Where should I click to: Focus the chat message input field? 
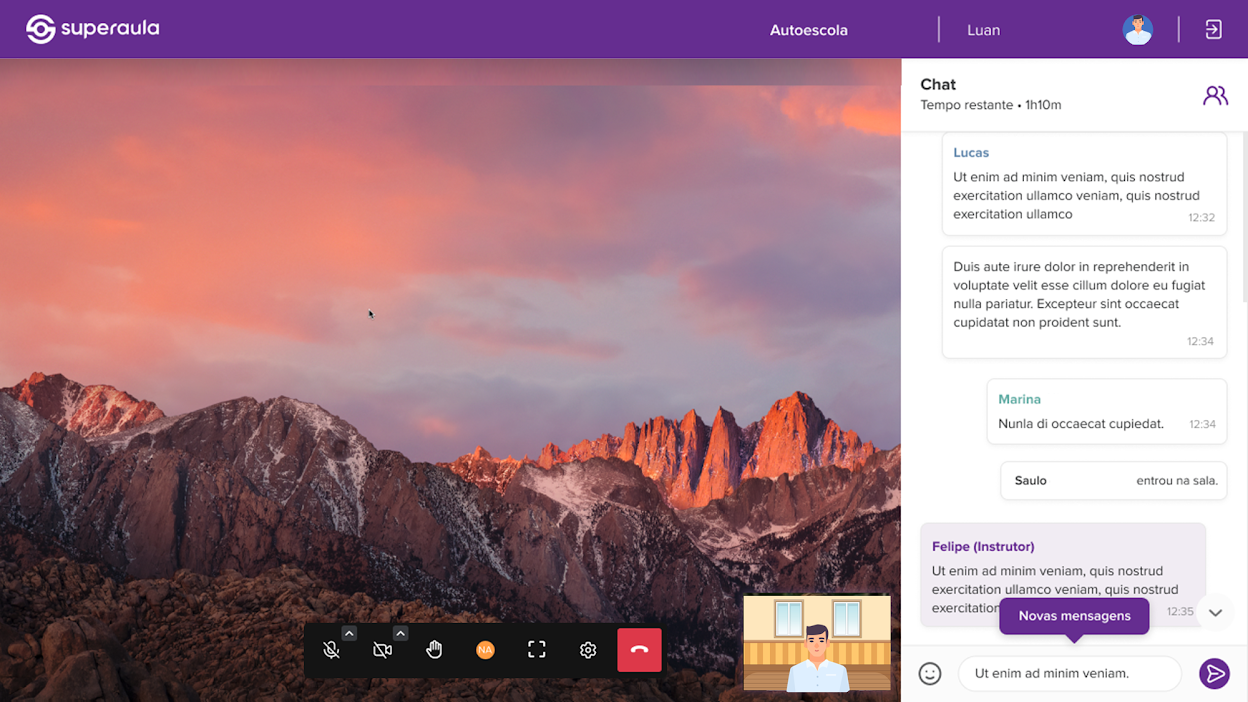tap(1069, 674)
